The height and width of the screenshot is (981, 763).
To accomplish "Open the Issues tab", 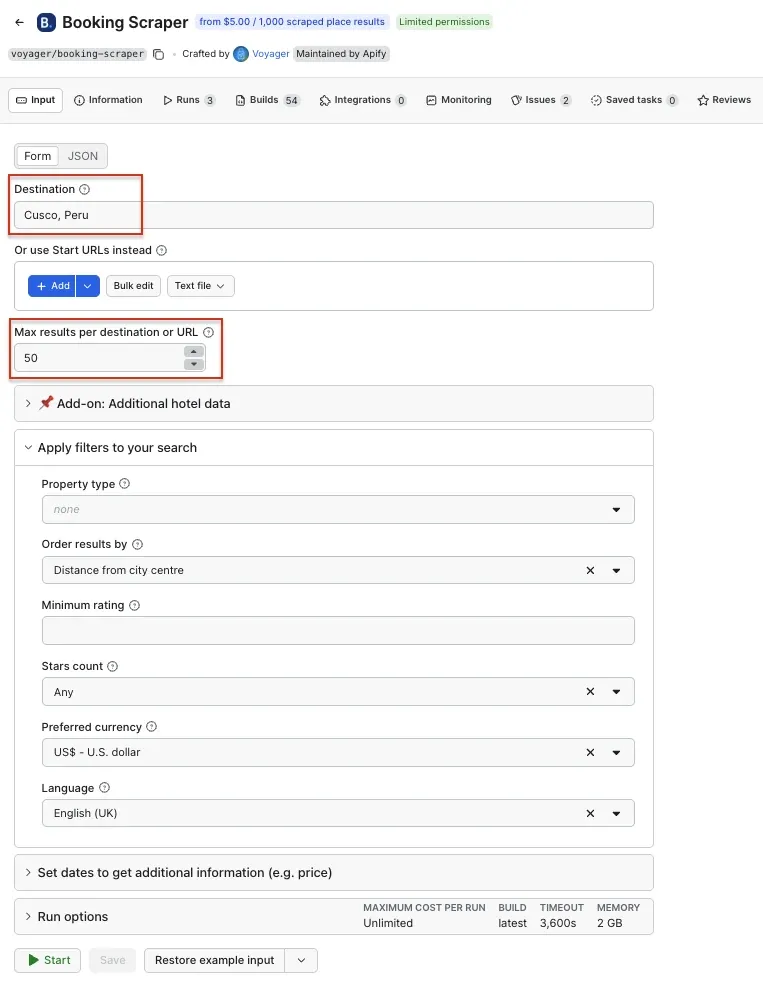I will (540, 100).
